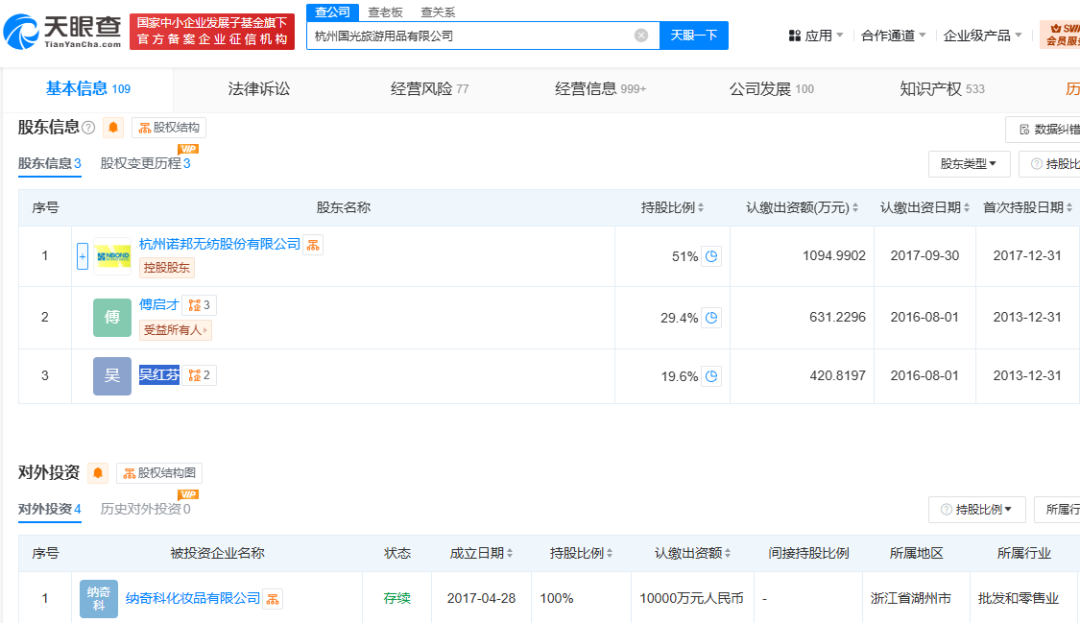The height and width of the screenshot is (623, 1080).
Task: Open the 股东类型 dropdown
Action: [968, 163]
